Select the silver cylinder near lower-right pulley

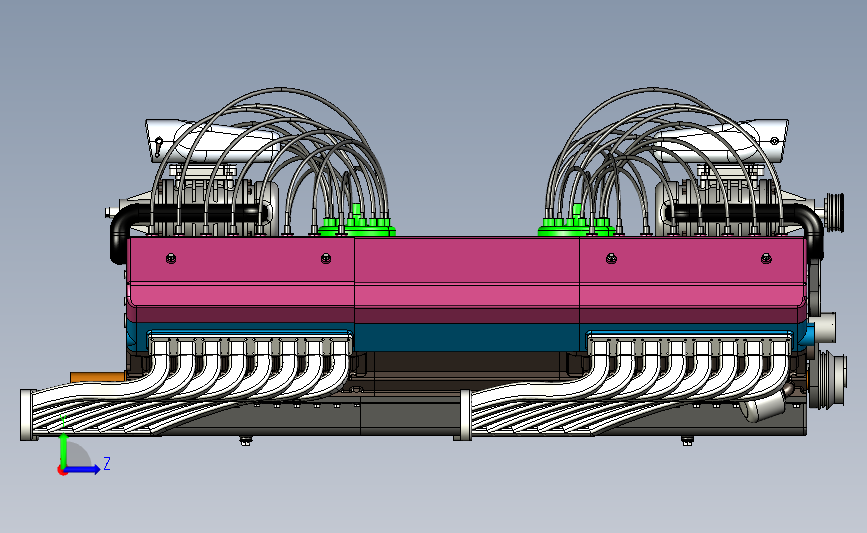coord(765,406)
